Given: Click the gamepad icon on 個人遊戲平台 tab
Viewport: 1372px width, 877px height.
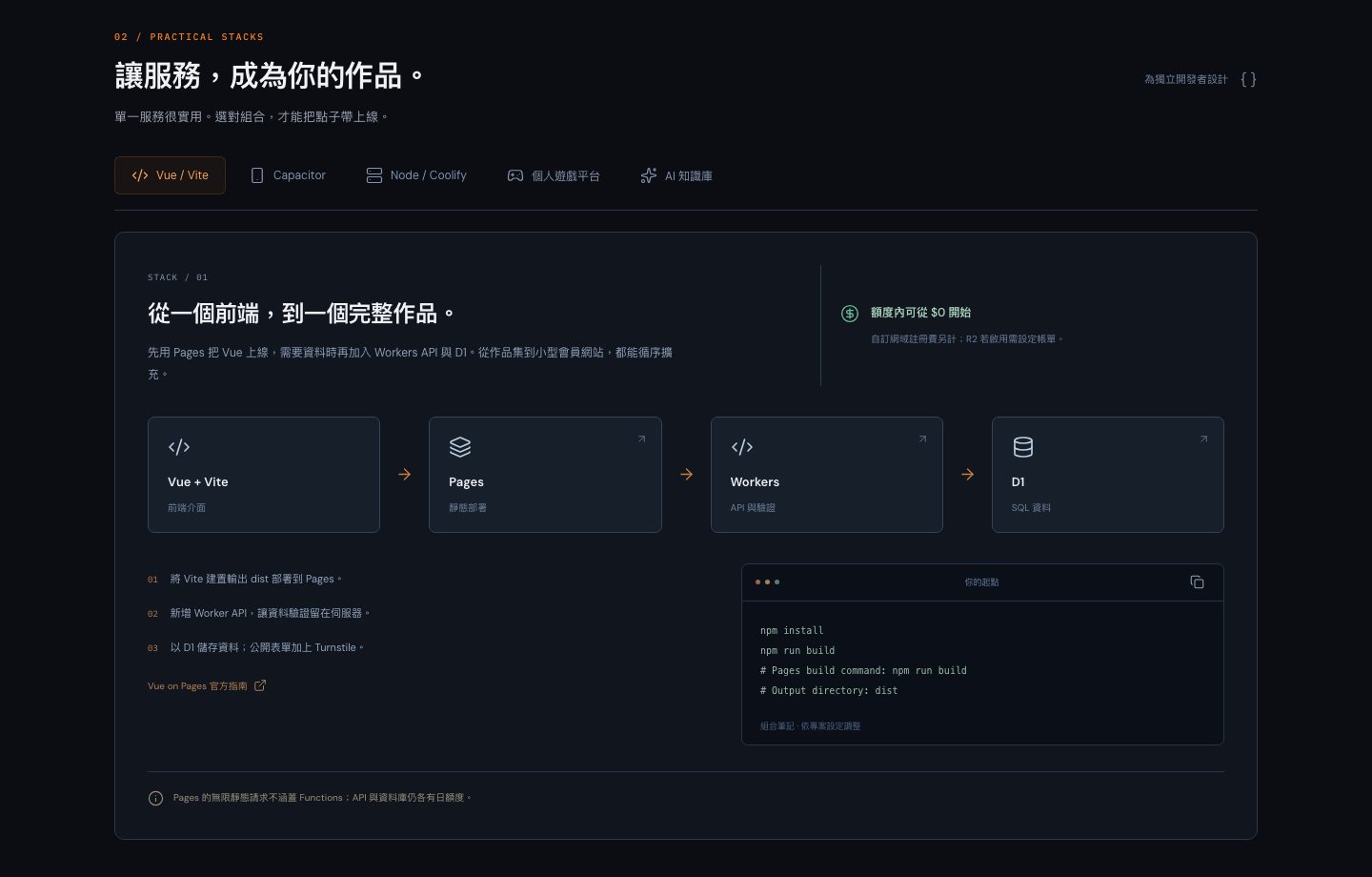Looking at the screenshot, I should pyautogui.click(x=515, y=175).
